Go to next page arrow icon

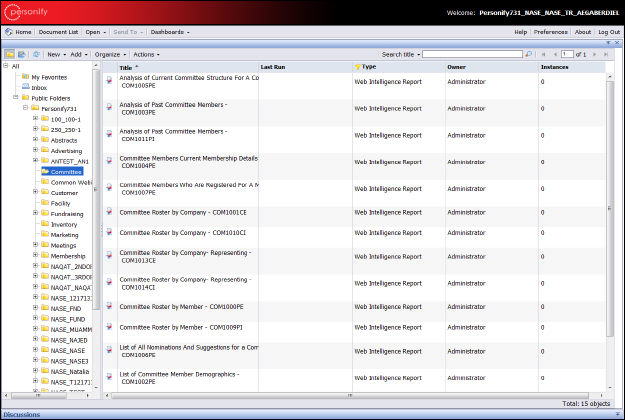coord(592,54)
